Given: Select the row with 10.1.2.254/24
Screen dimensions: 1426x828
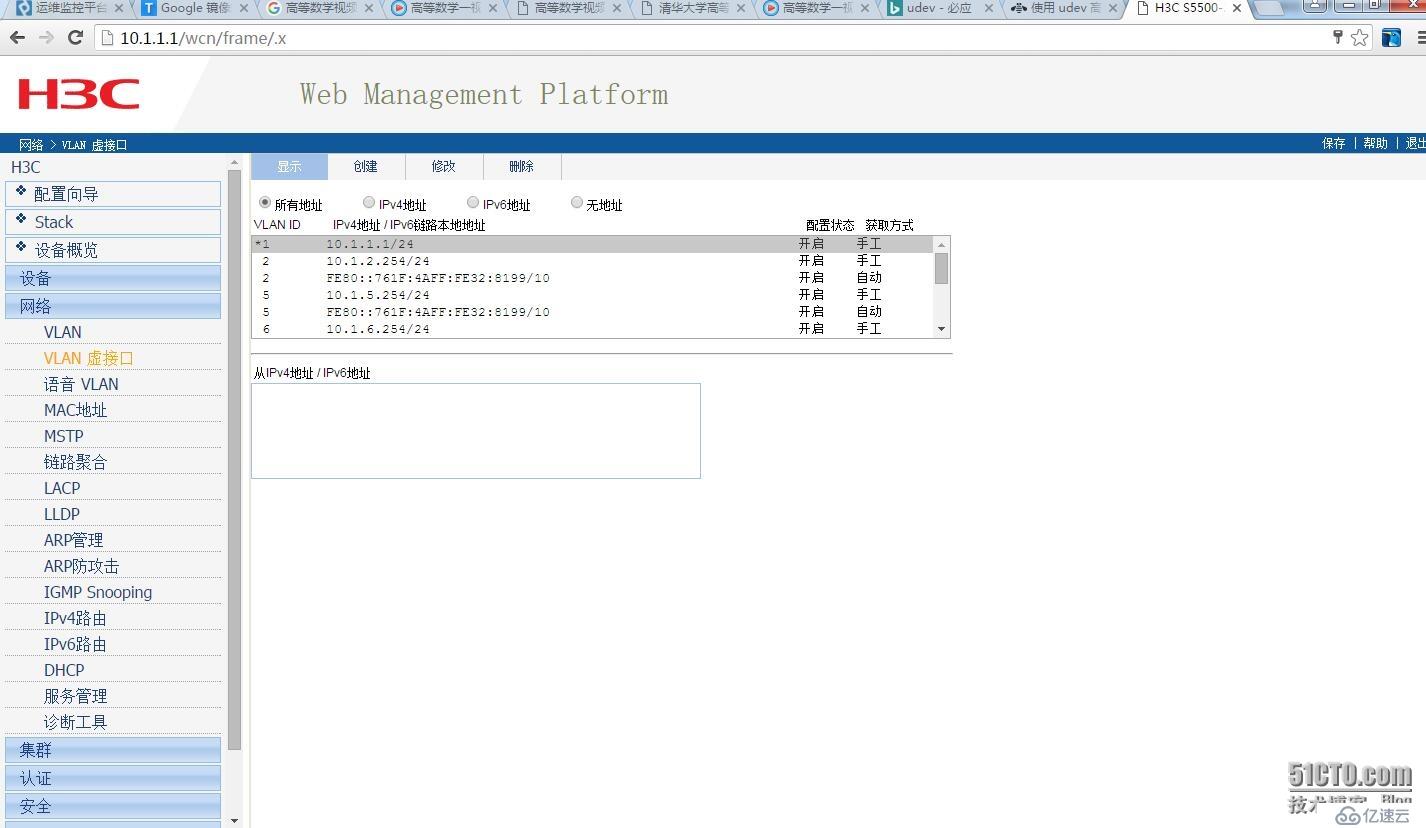Looking at the screenshot, I should coord(592,261).
